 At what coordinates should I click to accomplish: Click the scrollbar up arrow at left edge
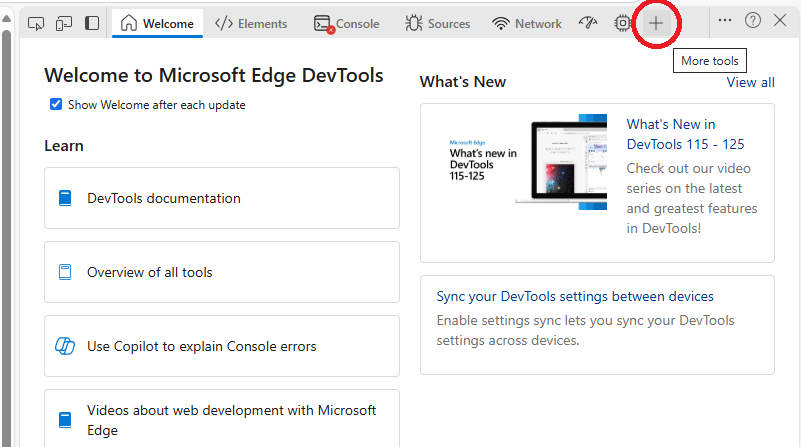pos(7,18)
